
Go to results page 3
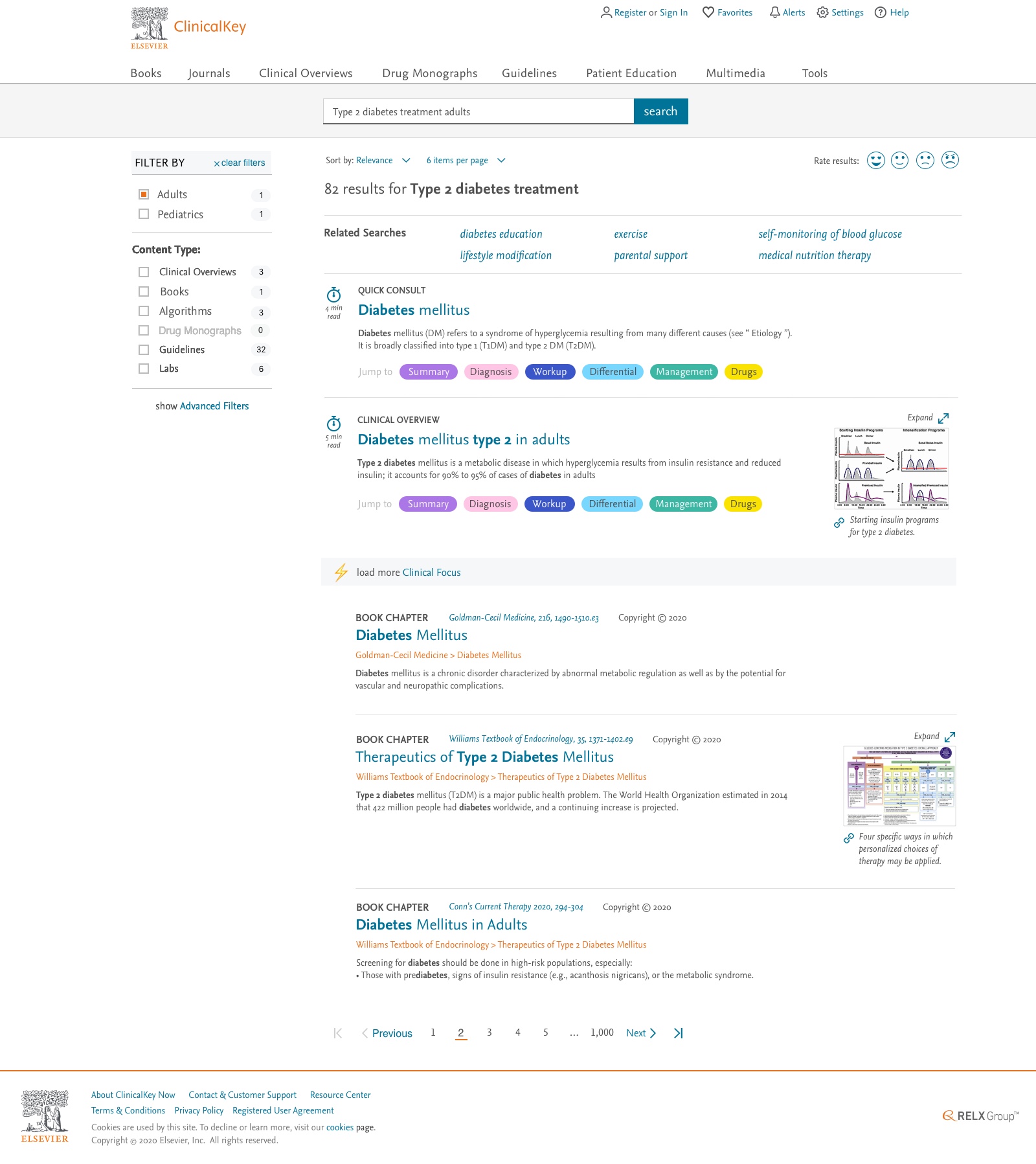[x=490, y=1033]
